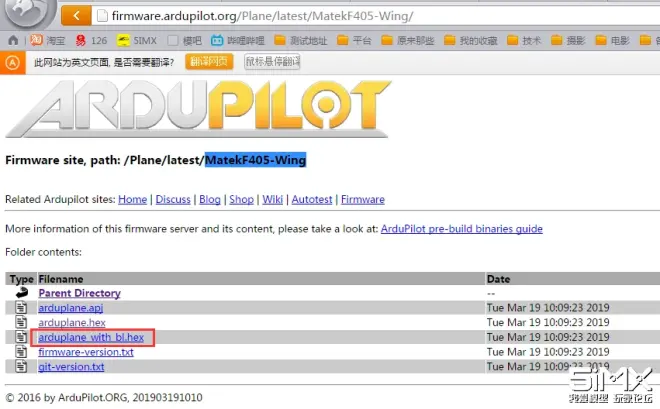Click the 翻译网页 translate page button
The height and width of the screenshot is (409, 660).
(209, 62)
